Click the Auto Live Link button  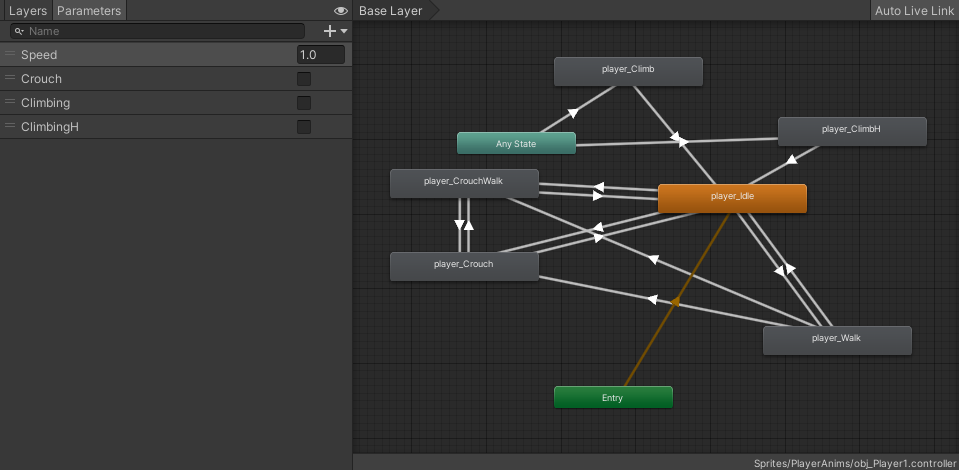coord(914,11)
